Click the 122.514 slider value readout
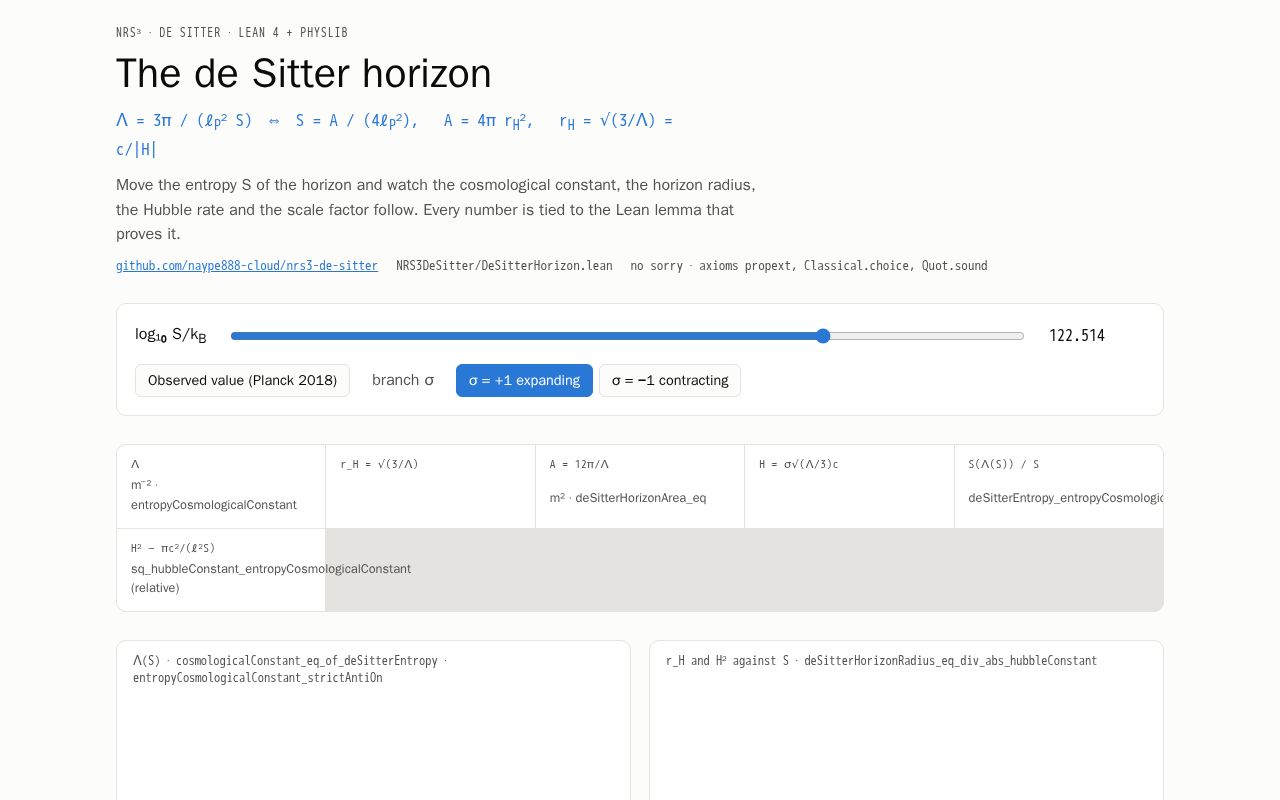Viewport: 1280px width, 800px height. tap(1077, 336)
